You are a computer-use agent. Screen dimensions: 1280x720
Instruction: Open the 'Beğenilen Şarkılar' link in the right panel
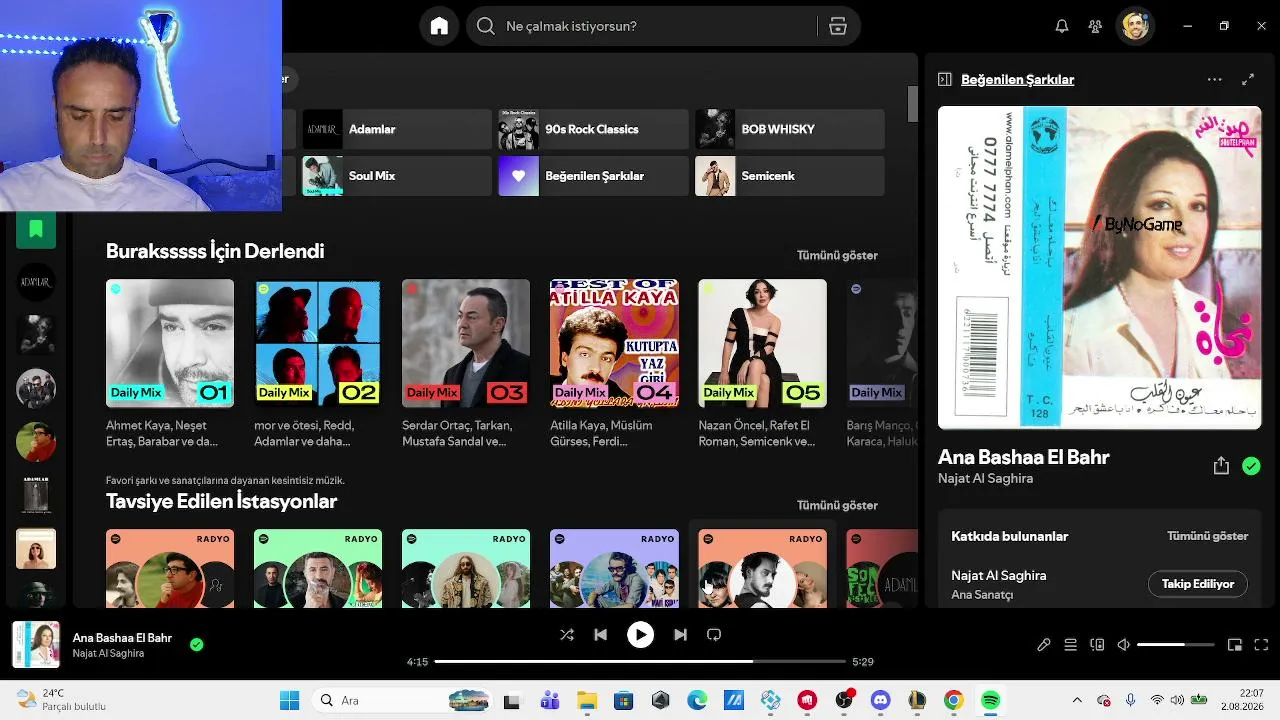(x=1018, y=79)
